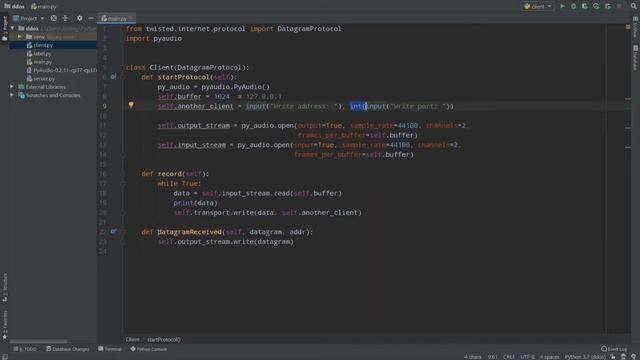Open Database tool window on right edge
This screenshot has height=360, width=640.
point(636,58)
